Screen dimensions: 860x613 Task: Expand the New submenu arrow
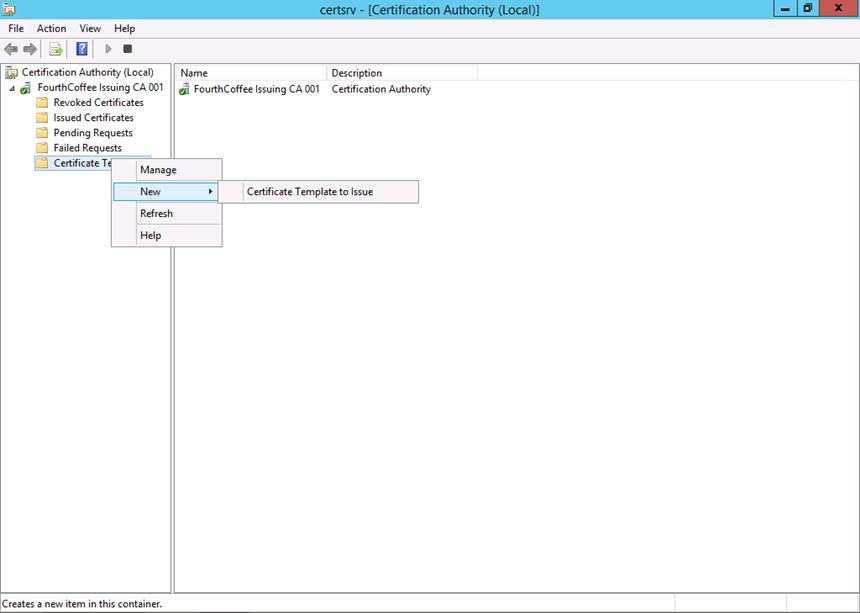(x=210, y=192)
